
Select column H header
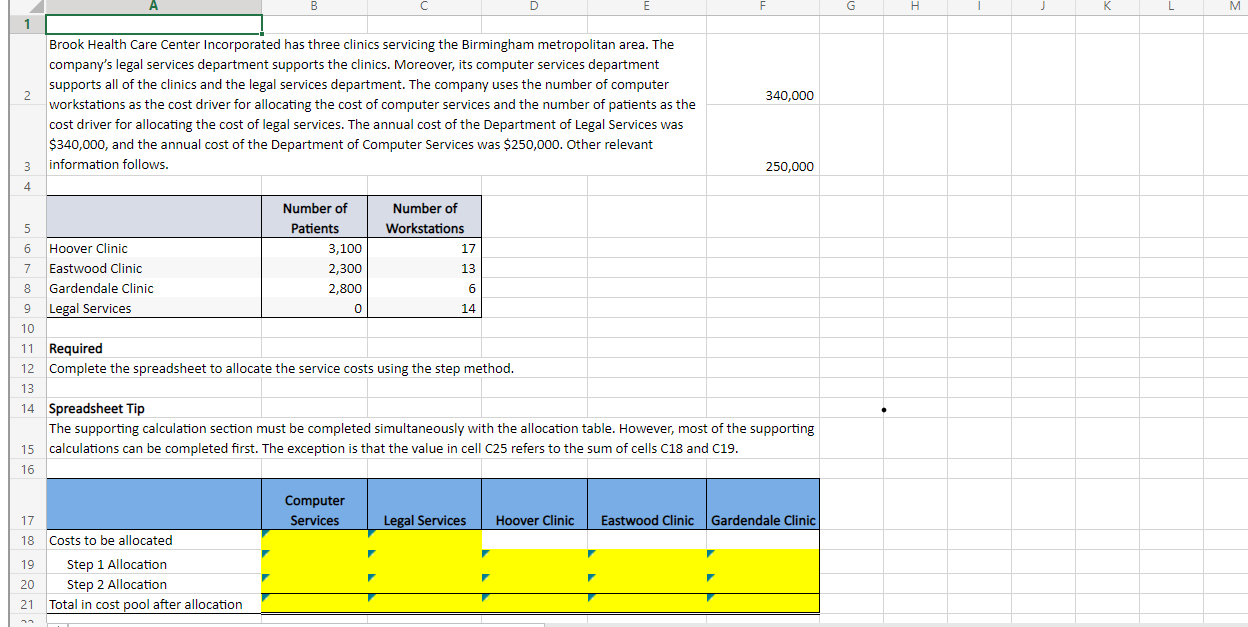pos(913,6)
